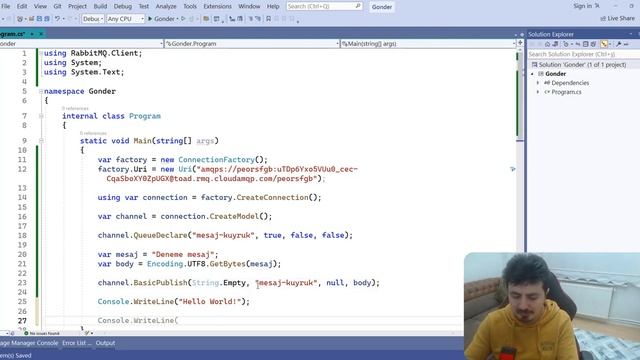Click the Sign in link
This screenshot has height=360, width=640.
582,6
